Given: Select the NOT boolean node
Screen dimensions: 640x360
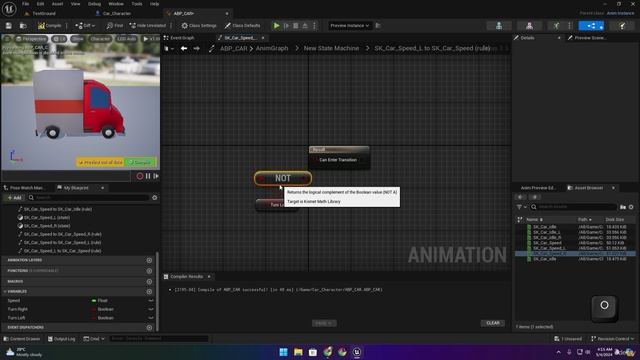Looking at the screenshot, I should tap(283, 178).
